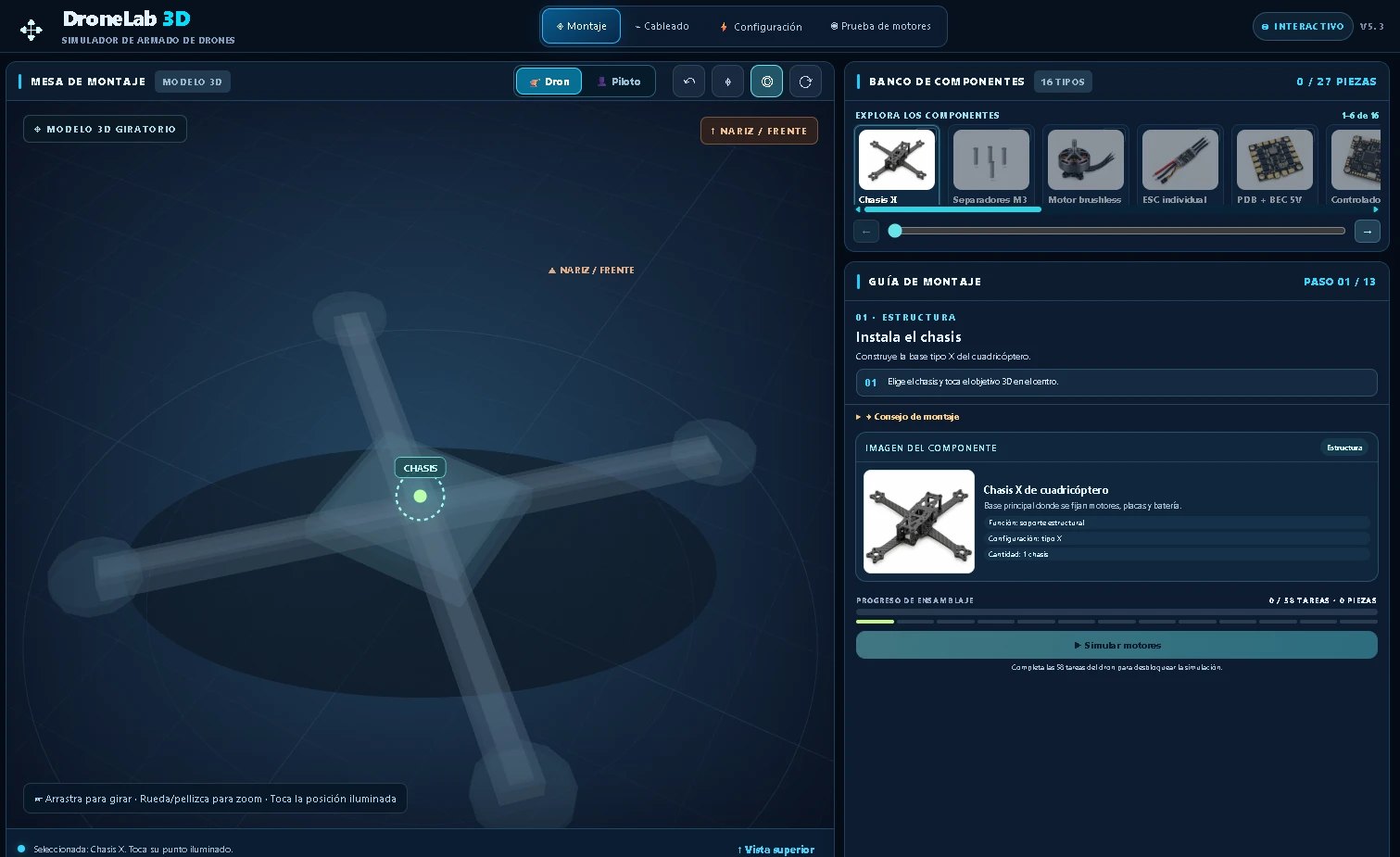Click the CHASIS label on 3D model
Viewport: 1400px width, 857px height.
[420, 468]
